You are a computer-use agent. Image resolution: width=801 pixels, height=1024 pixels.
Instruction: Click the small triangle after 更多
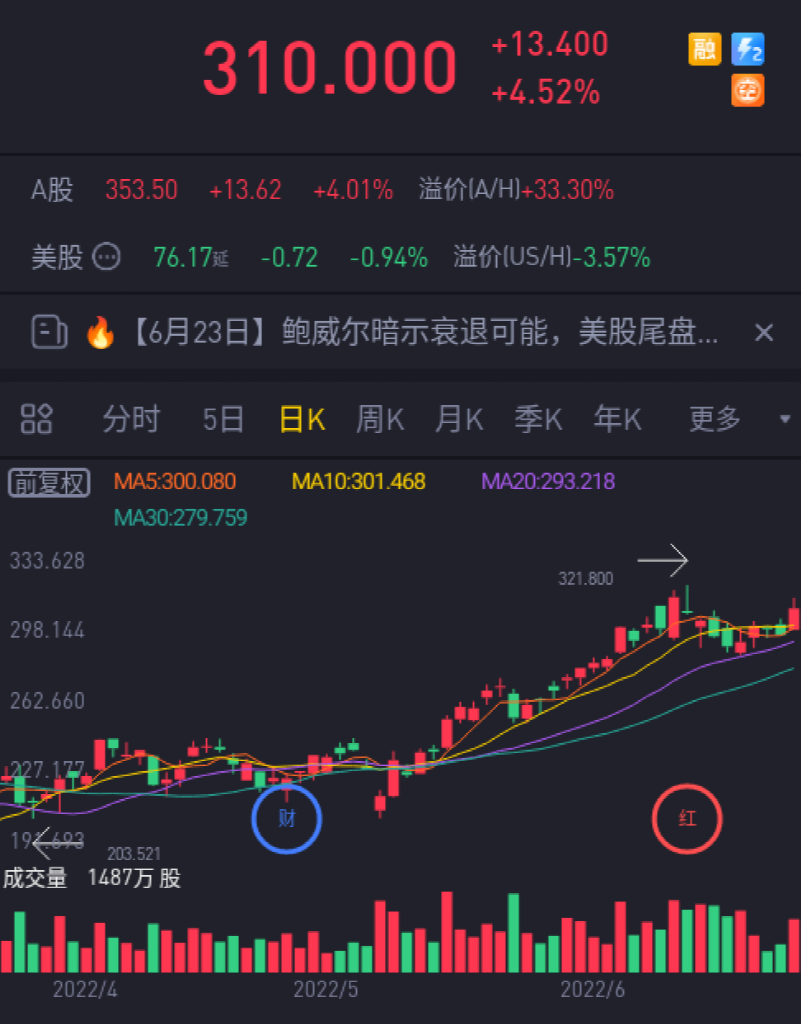(x=785, y=419)
